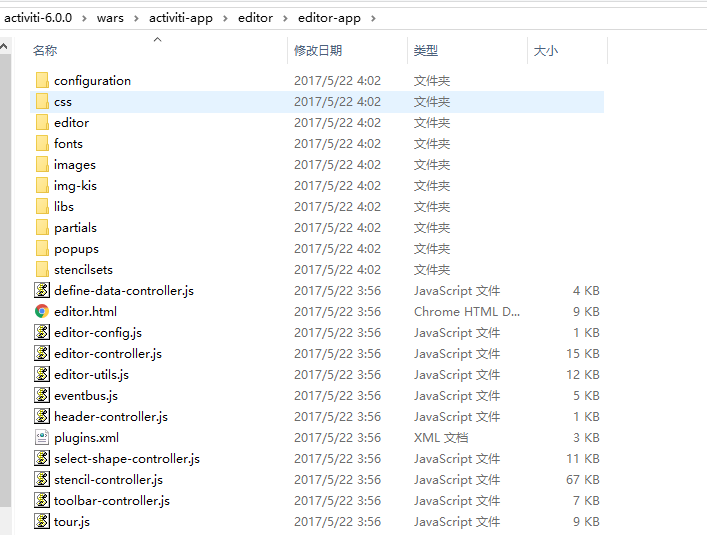Navigate to activiti-6.0.0 in the address bar
This screenshot has height=535, width=707.
tap(38, 18)
